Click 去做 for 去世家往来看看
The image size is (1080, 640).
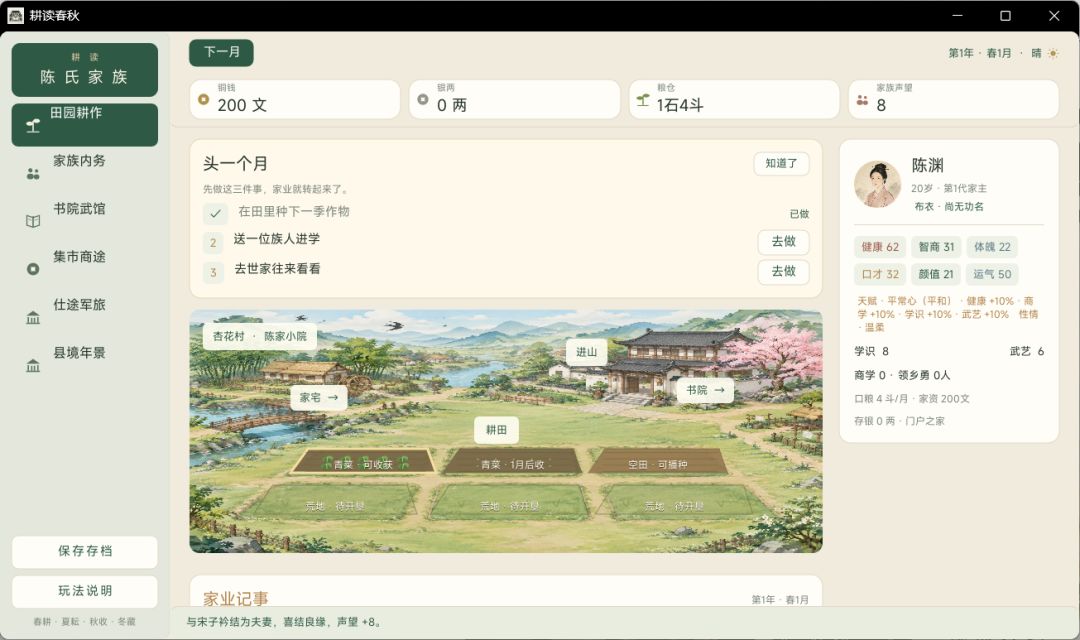[x=783, y=271]
